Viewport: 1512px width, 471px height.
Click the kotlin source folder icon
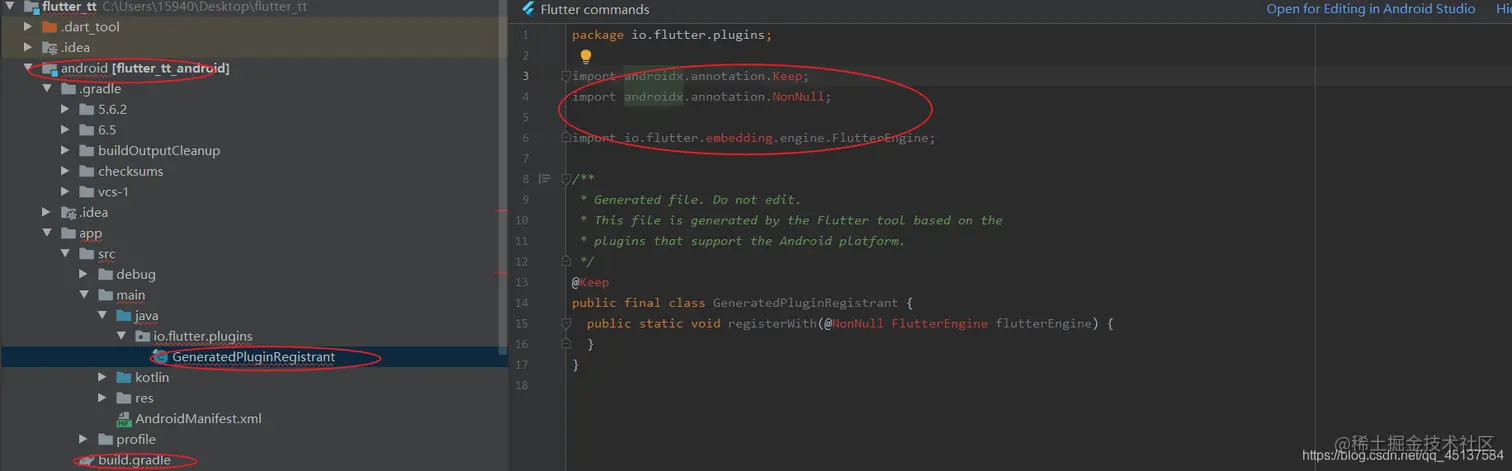[x=124, y=377]
